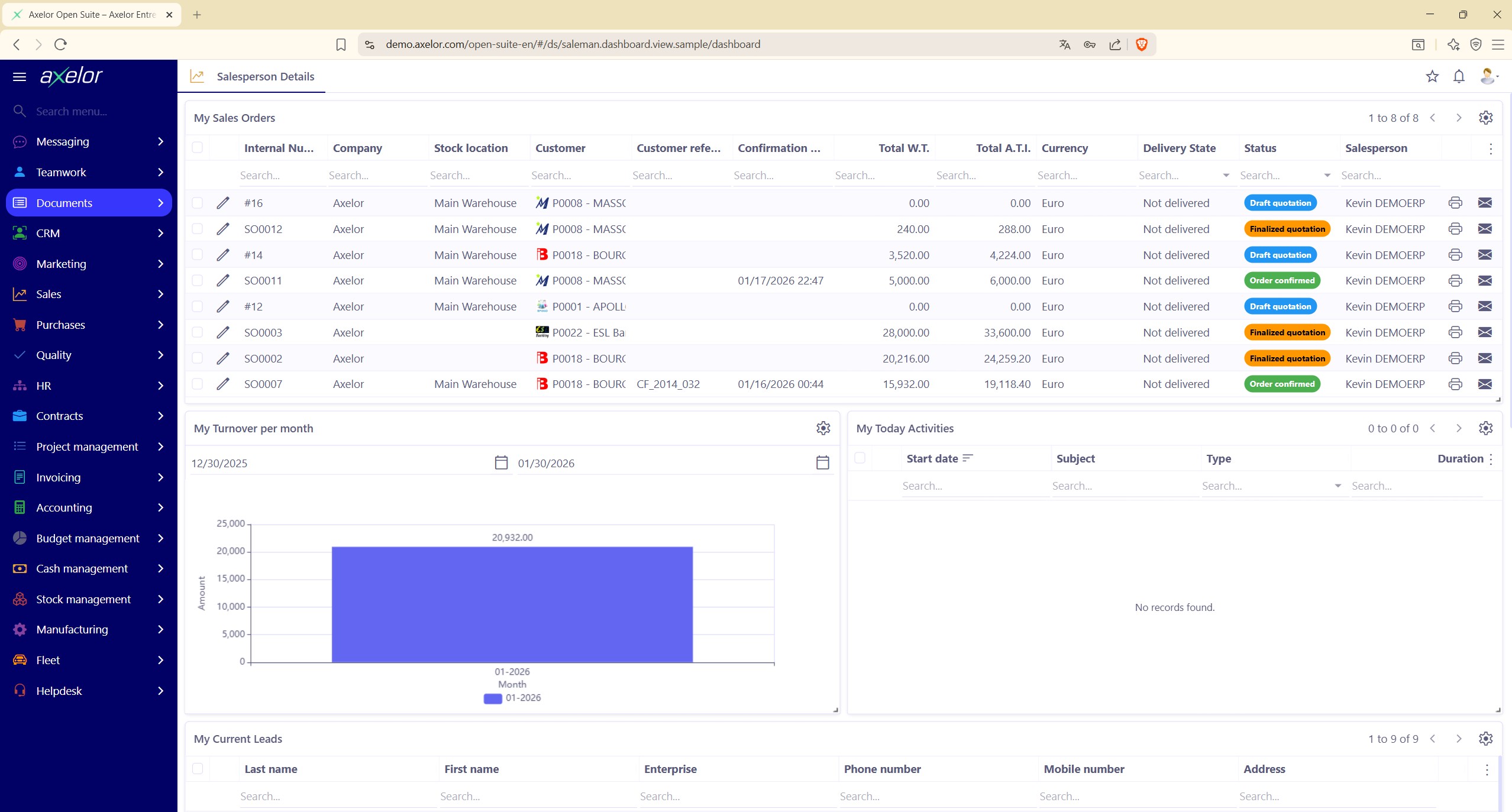Screen dimensions: 1512x812
Task: Go to next page of My Current Leads
Action: tap(1458, 739)
